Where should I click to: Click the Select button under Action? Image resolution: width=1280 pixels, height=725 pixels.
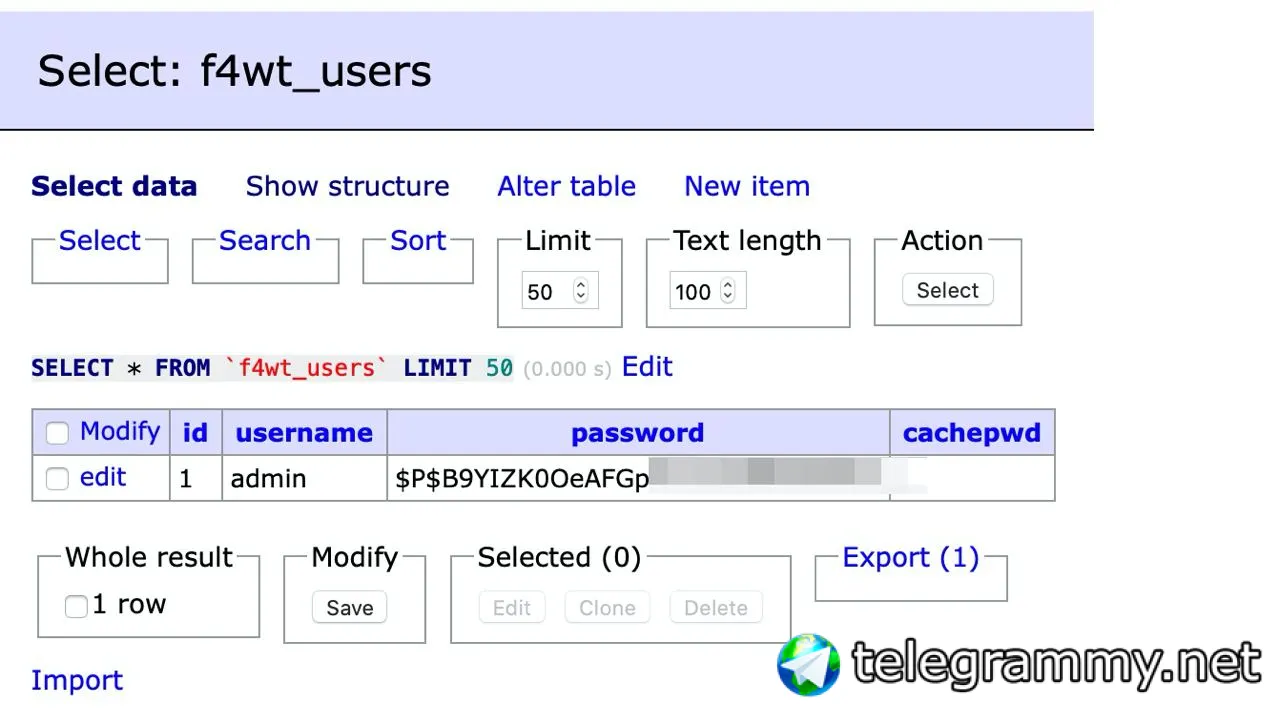point(948,290)
